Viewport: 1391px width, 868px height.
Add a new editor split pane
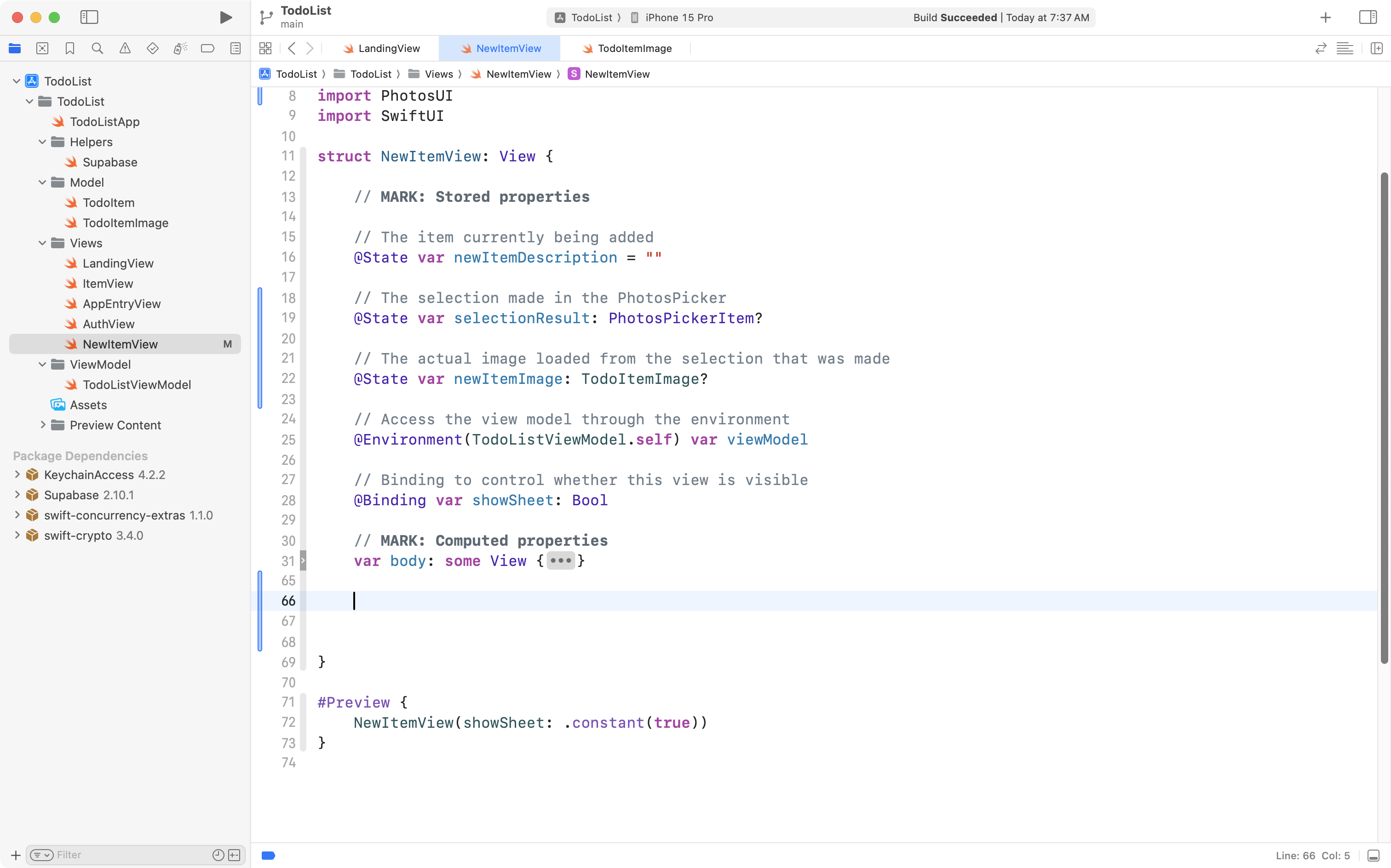tap(1377, 48)
